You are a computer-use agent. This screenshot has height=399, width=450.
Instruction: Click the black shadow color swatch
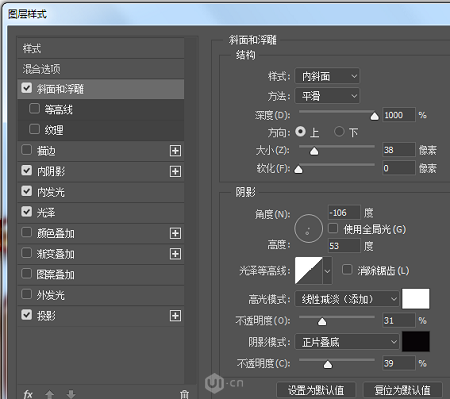pos(416,341)
